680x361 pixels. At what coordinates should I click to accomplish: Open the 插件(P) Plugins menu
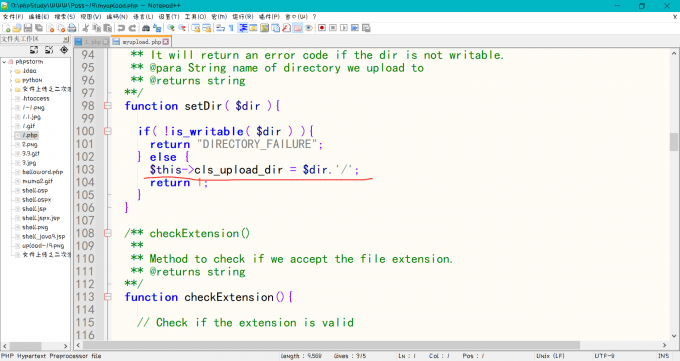269,16
